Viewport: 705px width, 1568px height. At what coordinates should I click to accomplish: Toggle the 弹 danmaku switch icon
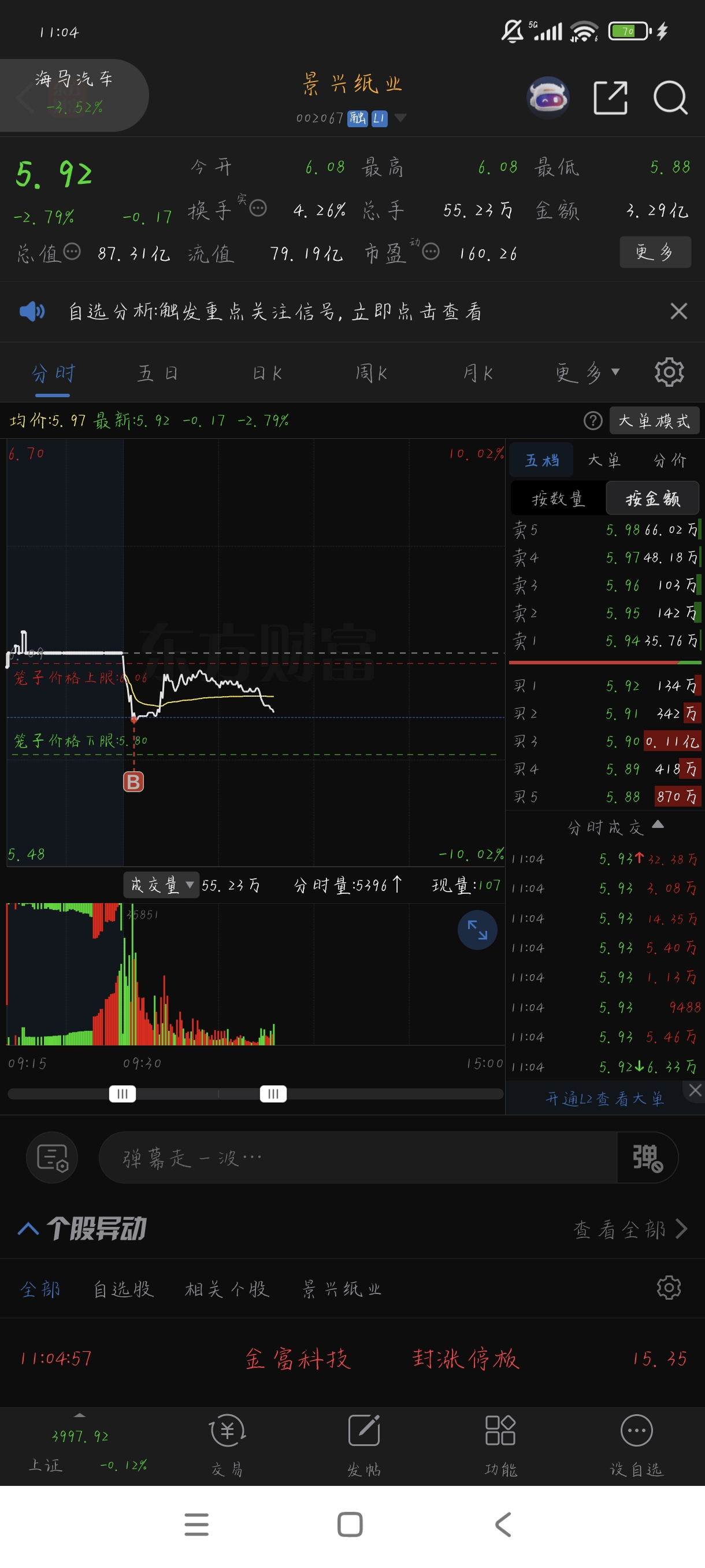point(647,1157)
